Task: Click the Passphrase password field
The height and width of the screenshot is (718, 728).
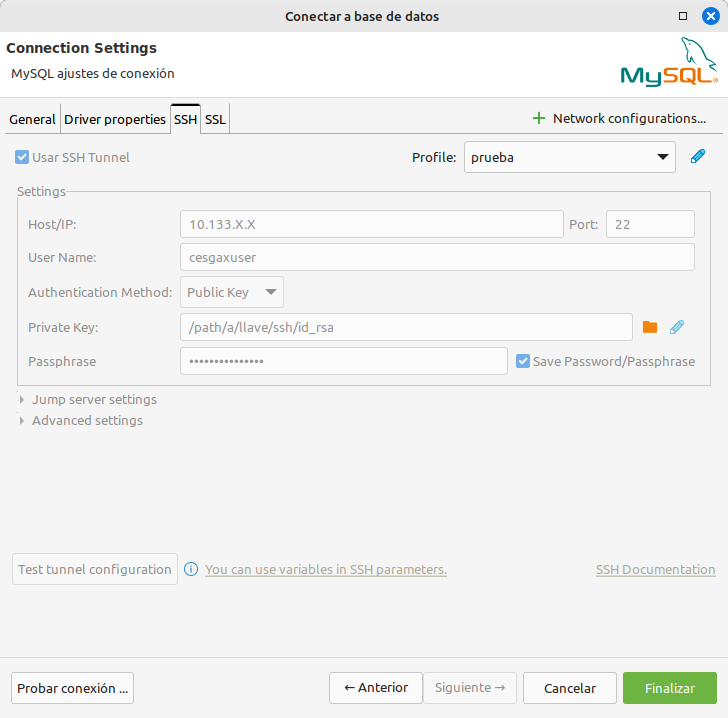Action: pos(344,361)
